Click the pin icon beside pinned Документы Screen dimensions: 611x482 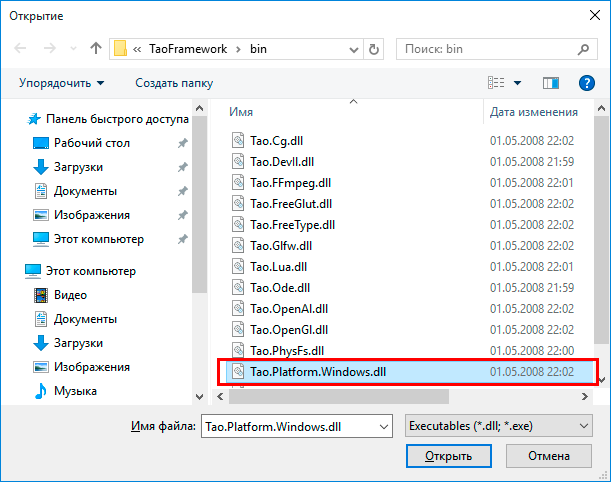(183, 191)
